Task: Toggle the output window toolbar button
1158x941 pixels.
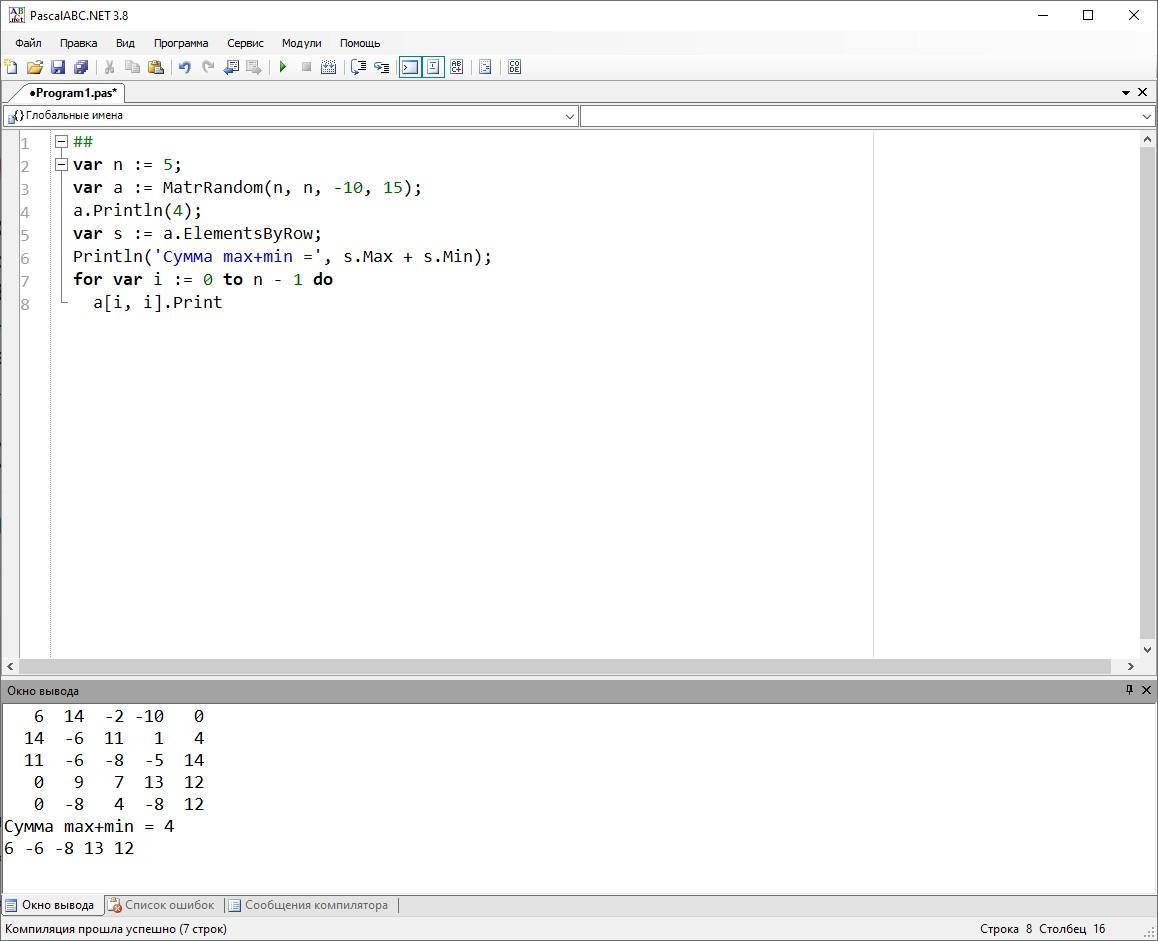Action: (410, 67)
